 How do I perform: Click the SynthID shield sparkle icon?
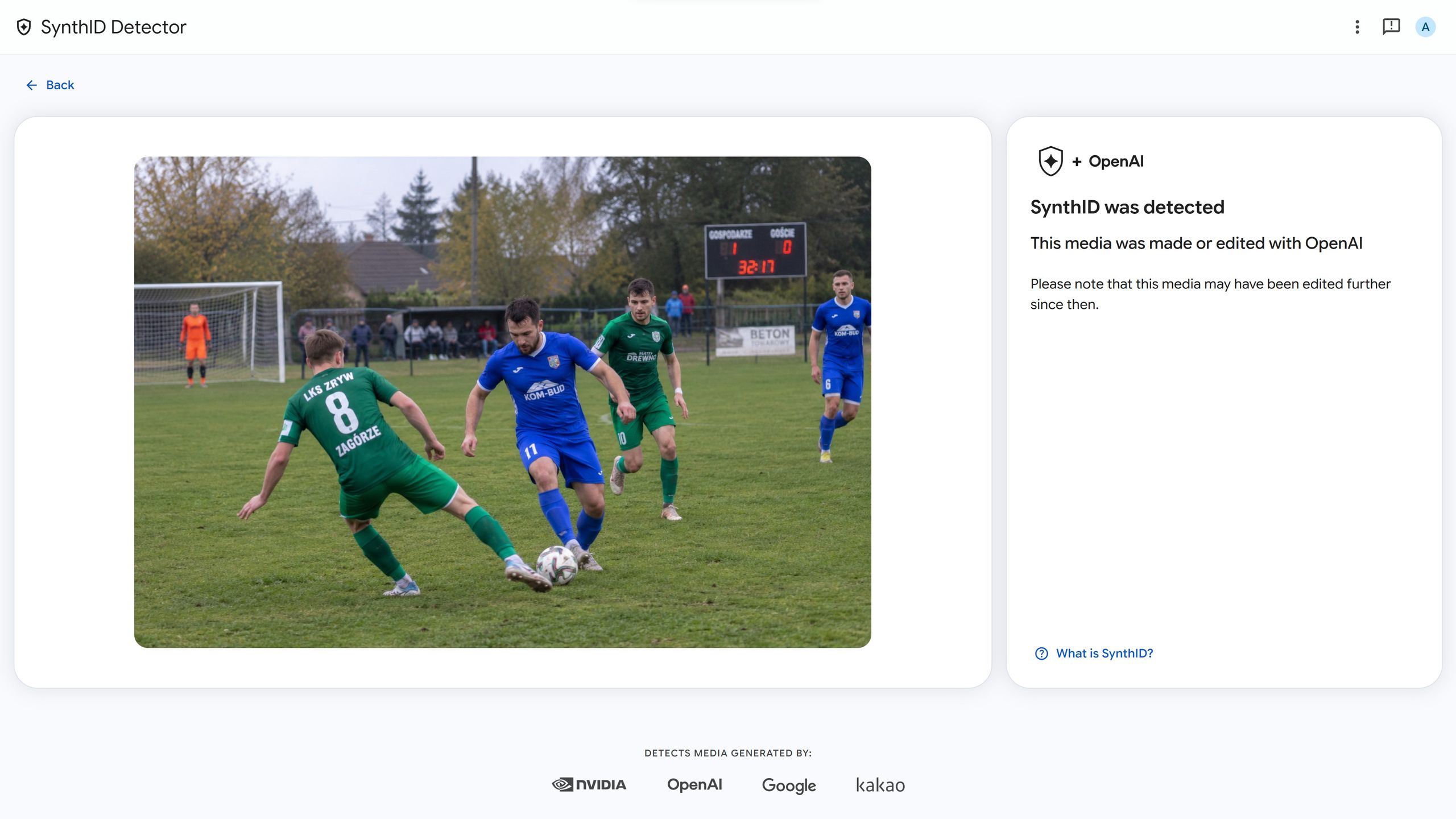tap(1050, 161)
